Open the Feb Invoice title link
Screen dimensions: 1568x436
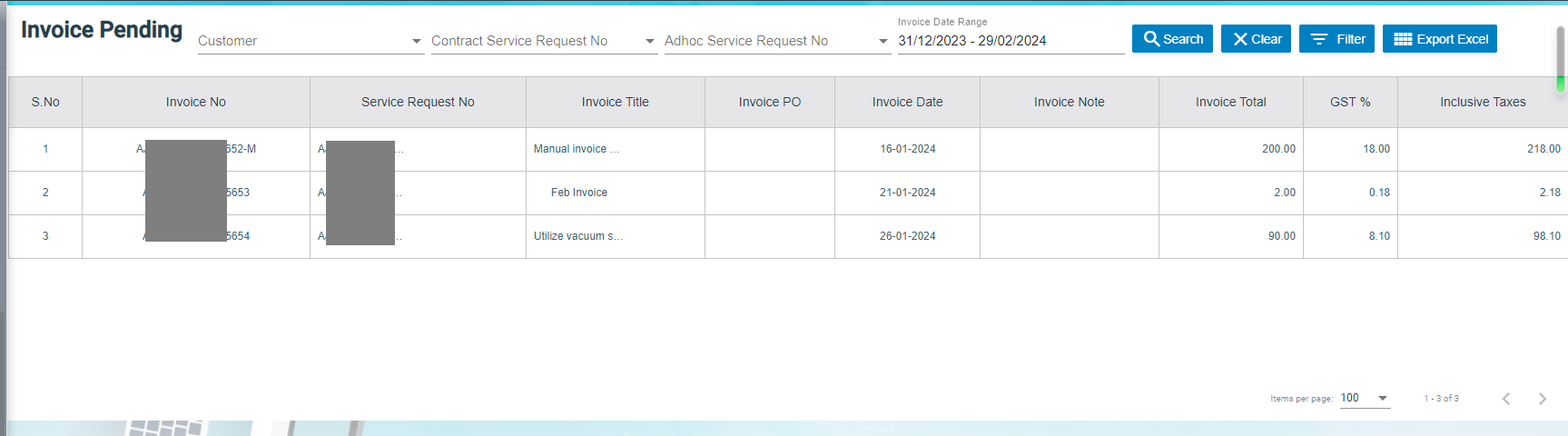[578, 193]
